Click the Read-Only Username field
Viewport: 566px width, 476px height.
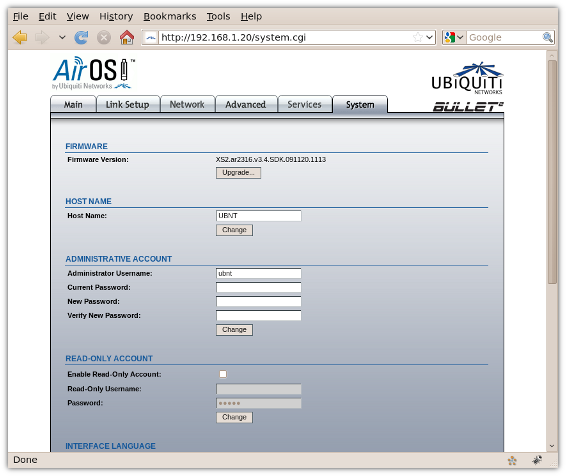pyautogui.click(x=258, y=389)
